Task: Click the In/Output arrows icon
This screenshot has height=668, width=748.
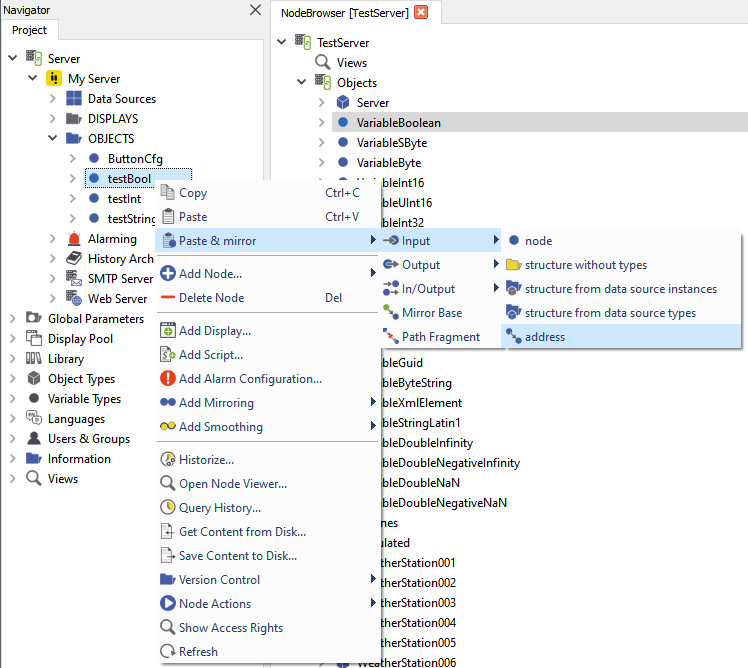Action: 391,288
